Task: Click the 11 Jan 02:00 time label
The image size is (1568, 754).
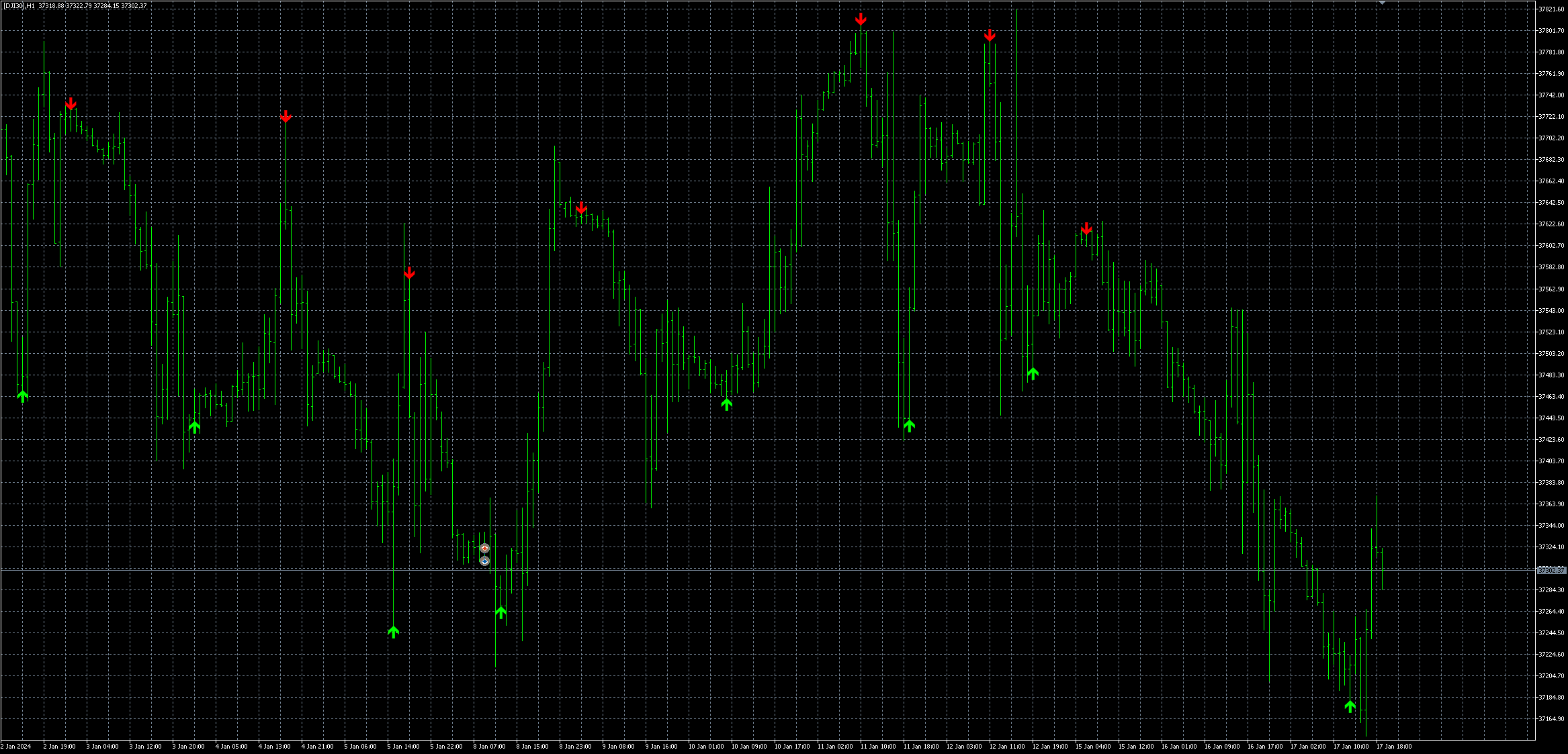Action: 836,747
